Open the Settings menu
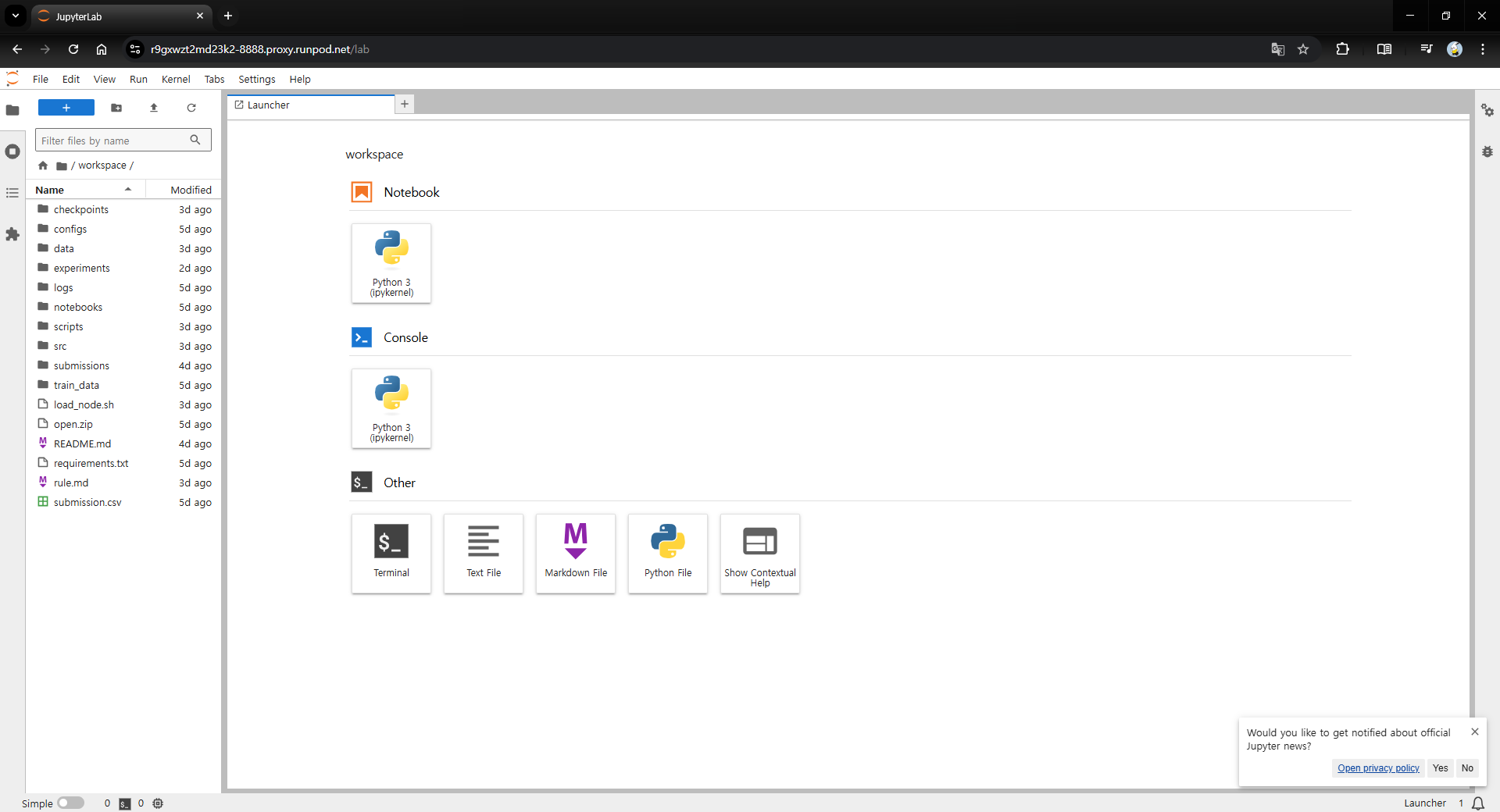This screenshot has height=812, width=1500. coord(257,79)
